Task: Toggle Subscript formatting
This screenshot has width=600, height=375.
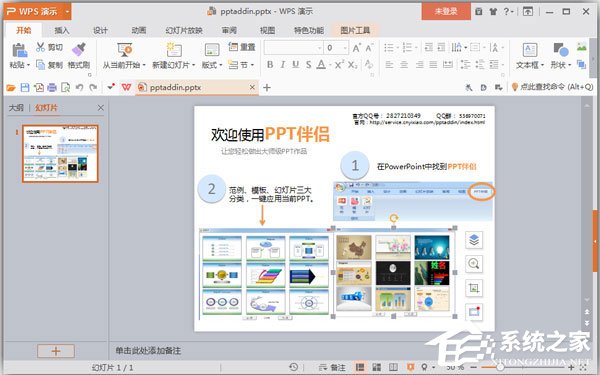Action: click(352, 65)
